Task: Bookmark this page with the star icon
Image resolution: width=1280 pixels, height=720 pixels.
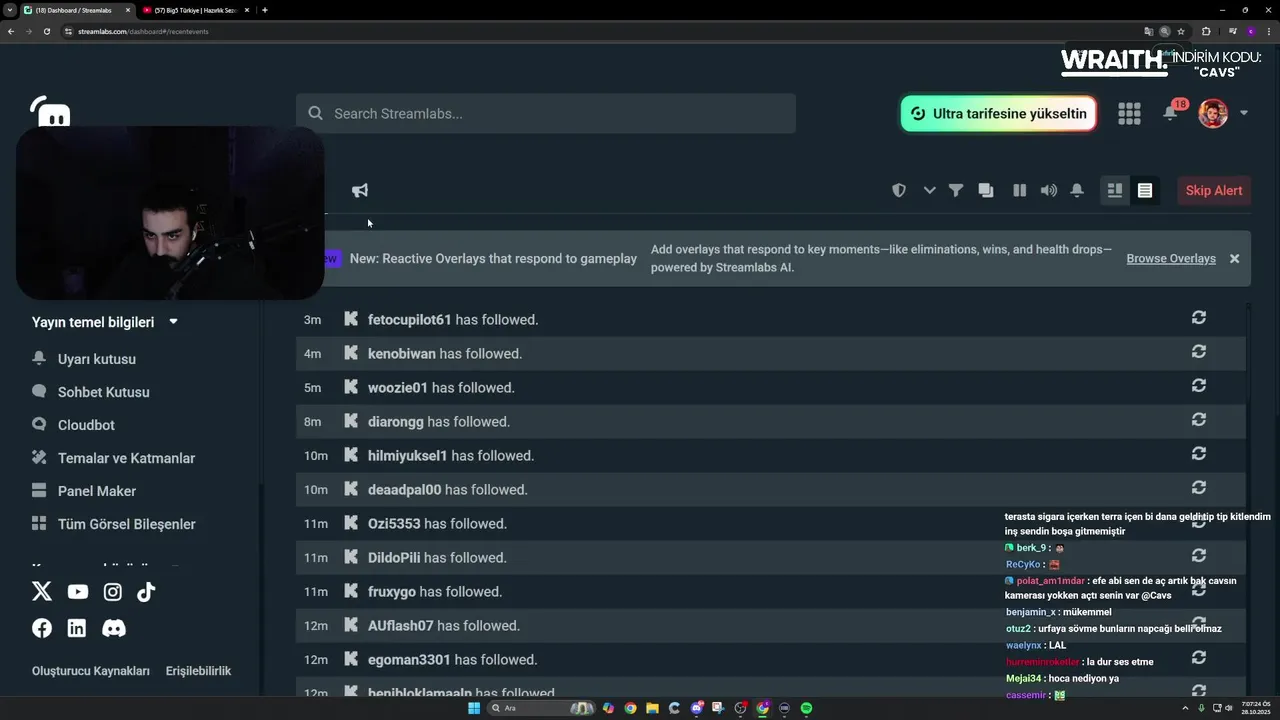Action: click(1181, 31)
